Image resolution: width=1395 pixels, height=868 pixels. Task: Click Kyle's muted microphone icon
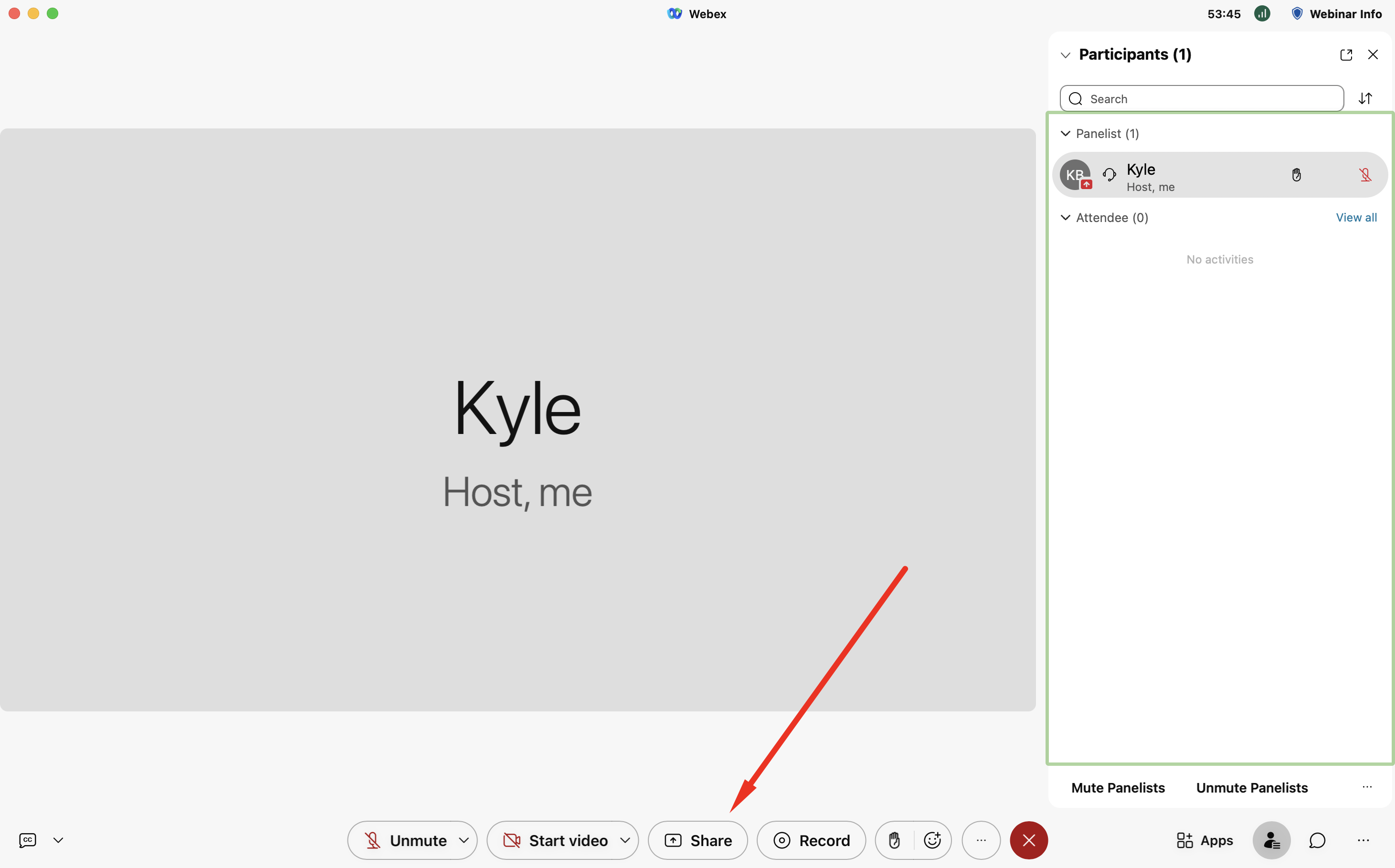(x=1365, y=175)
